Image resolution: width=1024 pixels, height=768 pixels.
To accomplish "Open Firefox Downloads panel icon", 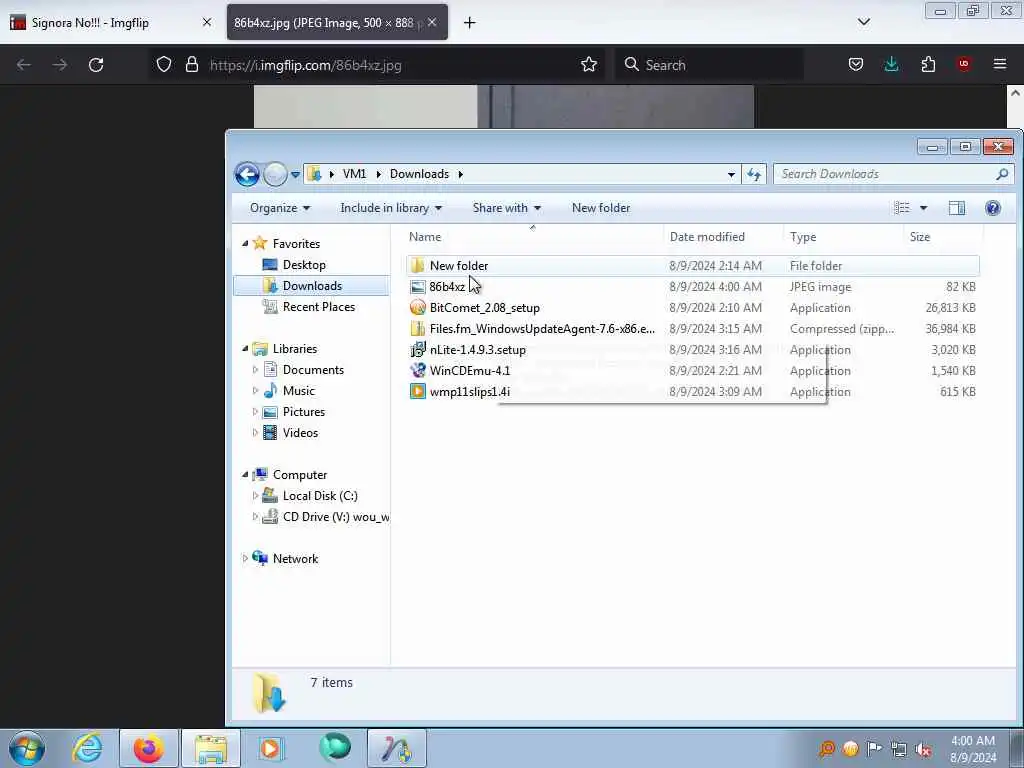I will (x=891, y=64).
